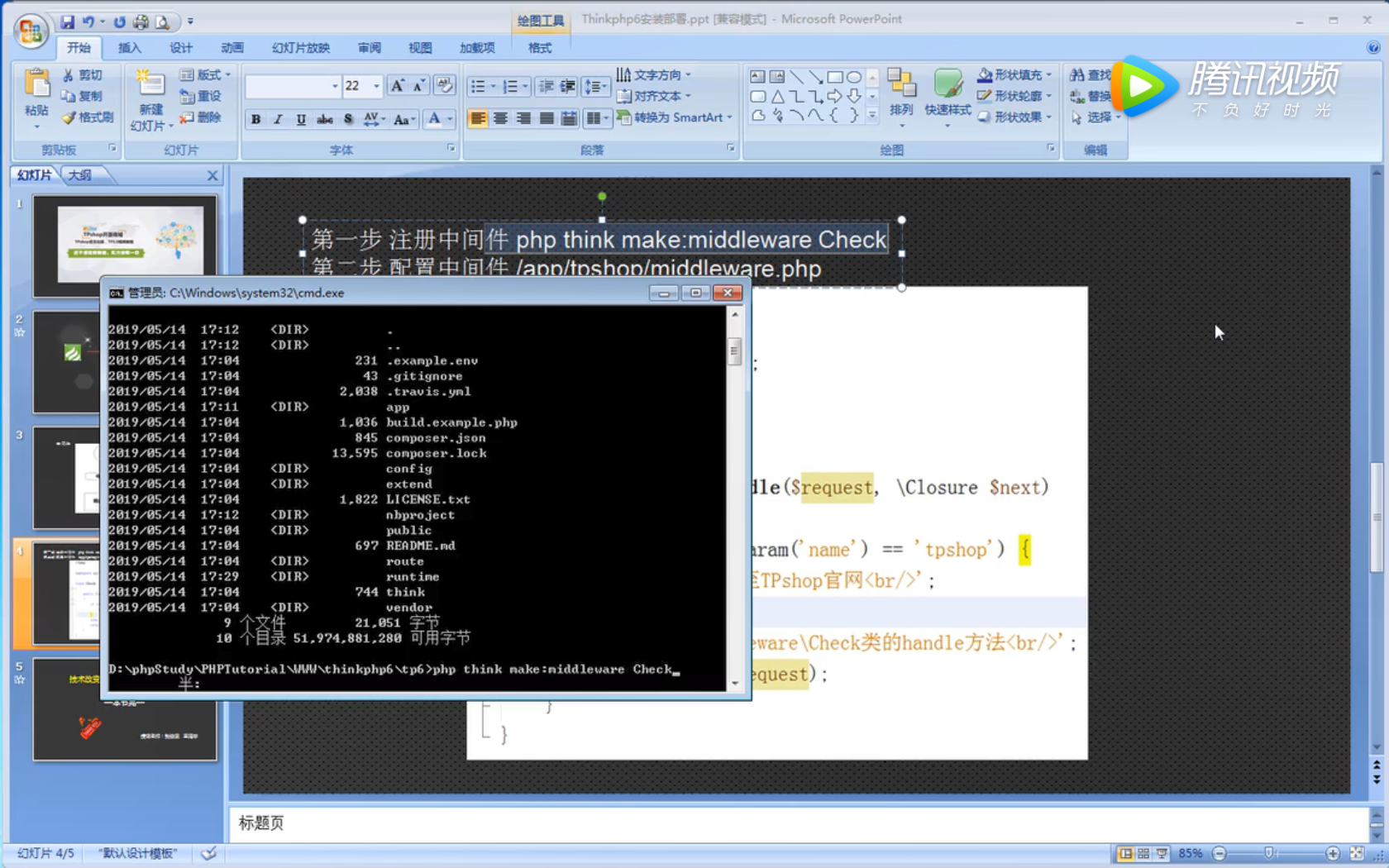The image size is (1389, 868).
Task: Decrease the font size
Action: tap(419, 86)
